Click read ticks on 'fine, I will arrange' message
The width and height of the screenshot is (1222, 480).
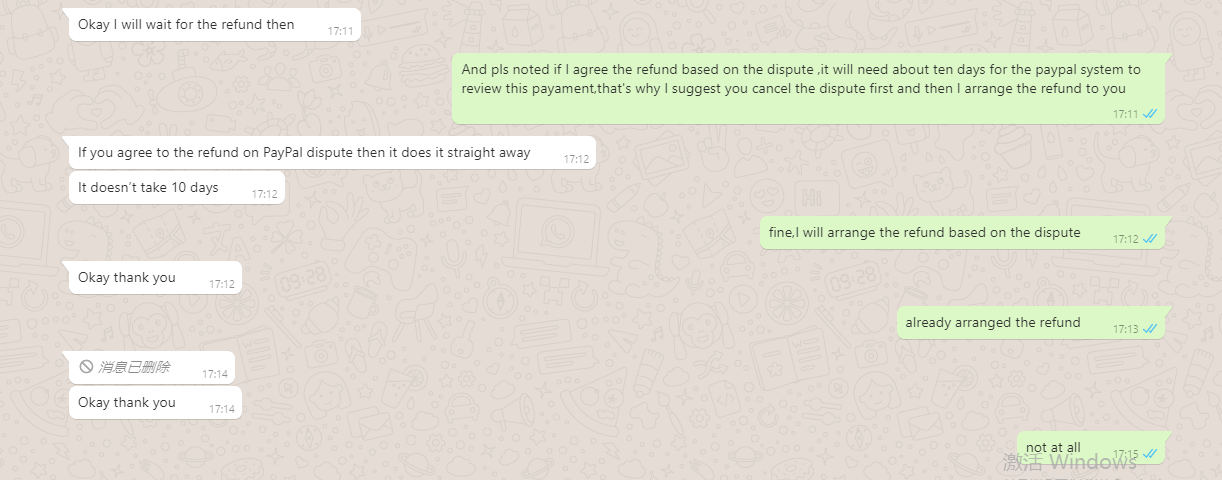point(1150,239)
